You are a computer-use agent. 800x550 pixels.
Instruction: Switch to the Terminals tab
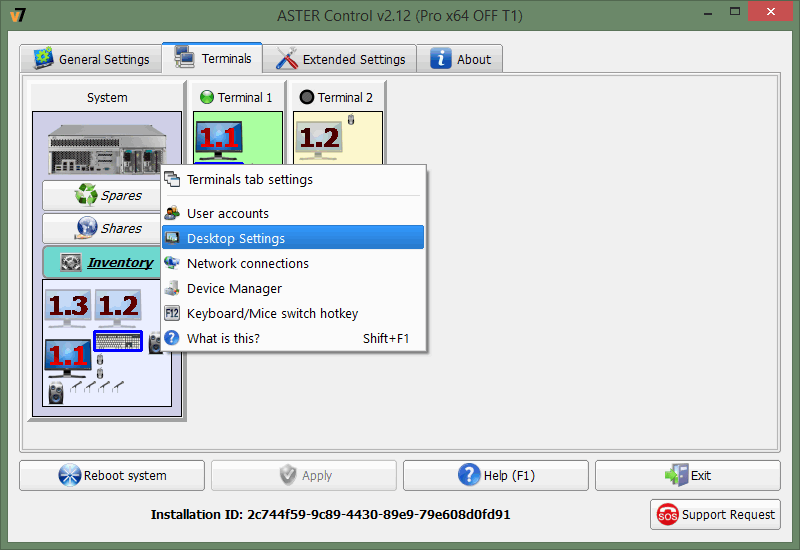(212, 58)
